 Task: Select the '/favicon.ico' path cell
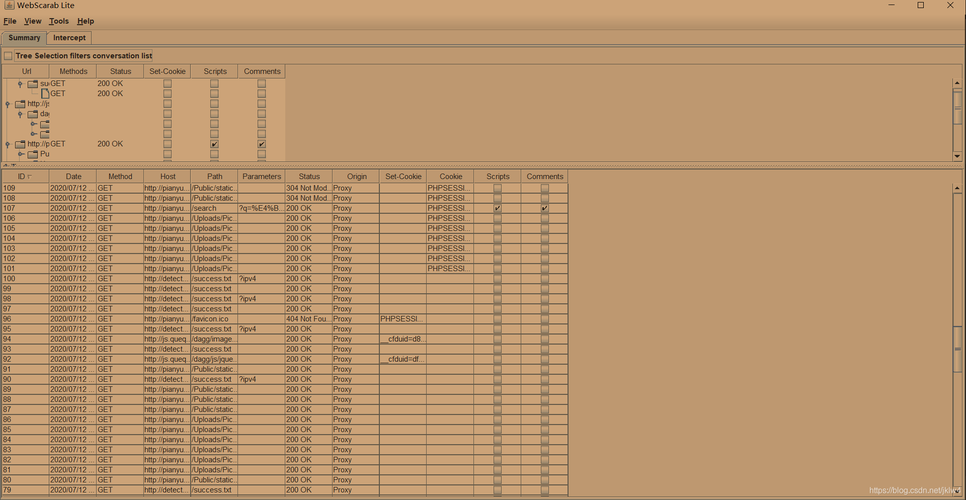point(214,319)
